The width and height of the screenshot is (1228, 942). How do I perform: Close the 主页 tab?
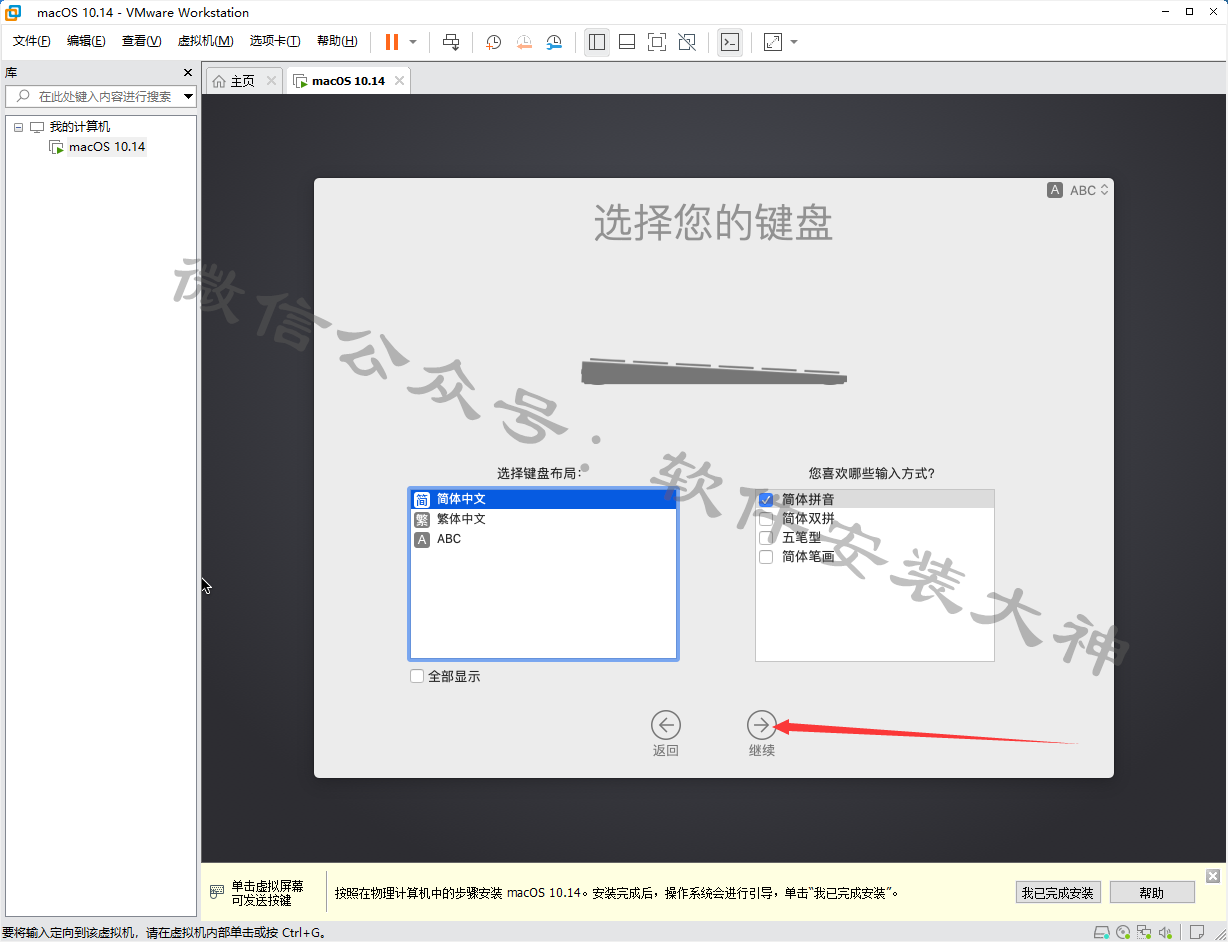tap(271, 81)
